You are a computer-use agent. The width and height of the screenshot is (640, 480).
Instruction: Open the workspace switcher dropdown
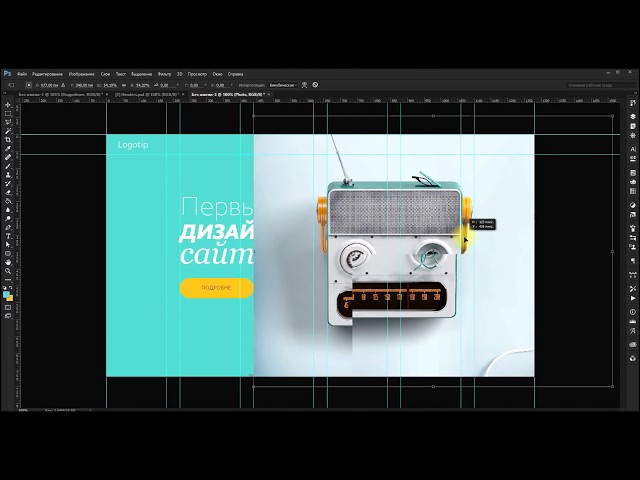600,85
